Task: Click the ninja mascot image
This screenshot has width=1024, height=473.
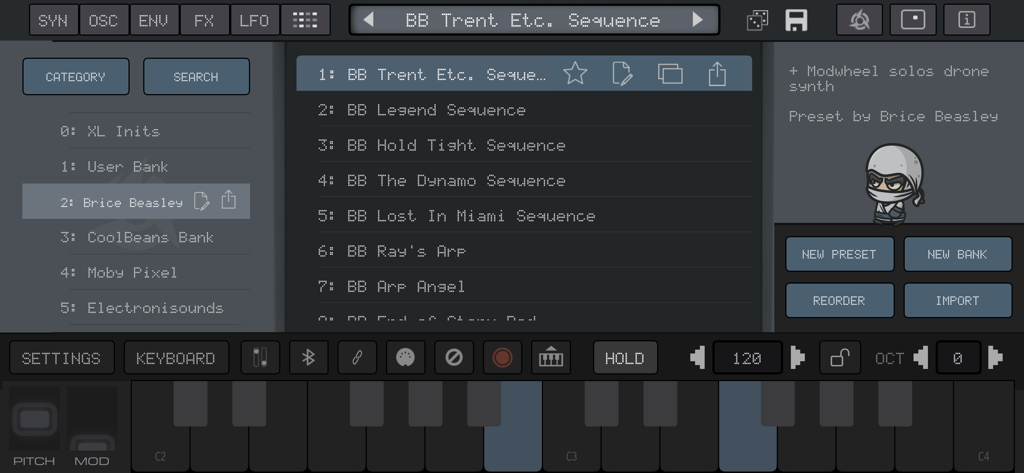Action: 895,184
